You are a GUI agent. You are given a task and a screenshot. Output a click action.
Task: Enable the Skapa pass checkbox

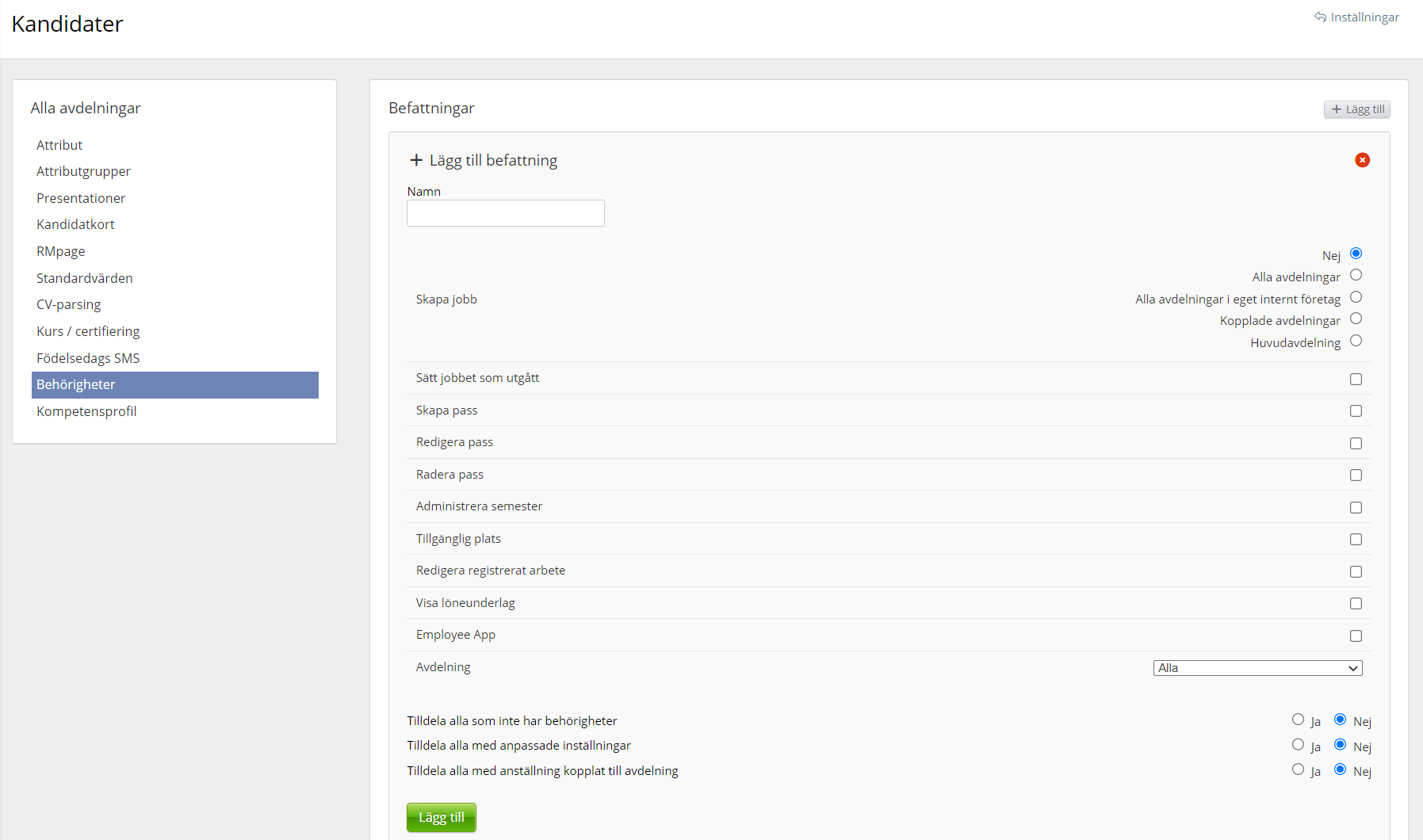pyautogui.click(x=1356, y=411)
